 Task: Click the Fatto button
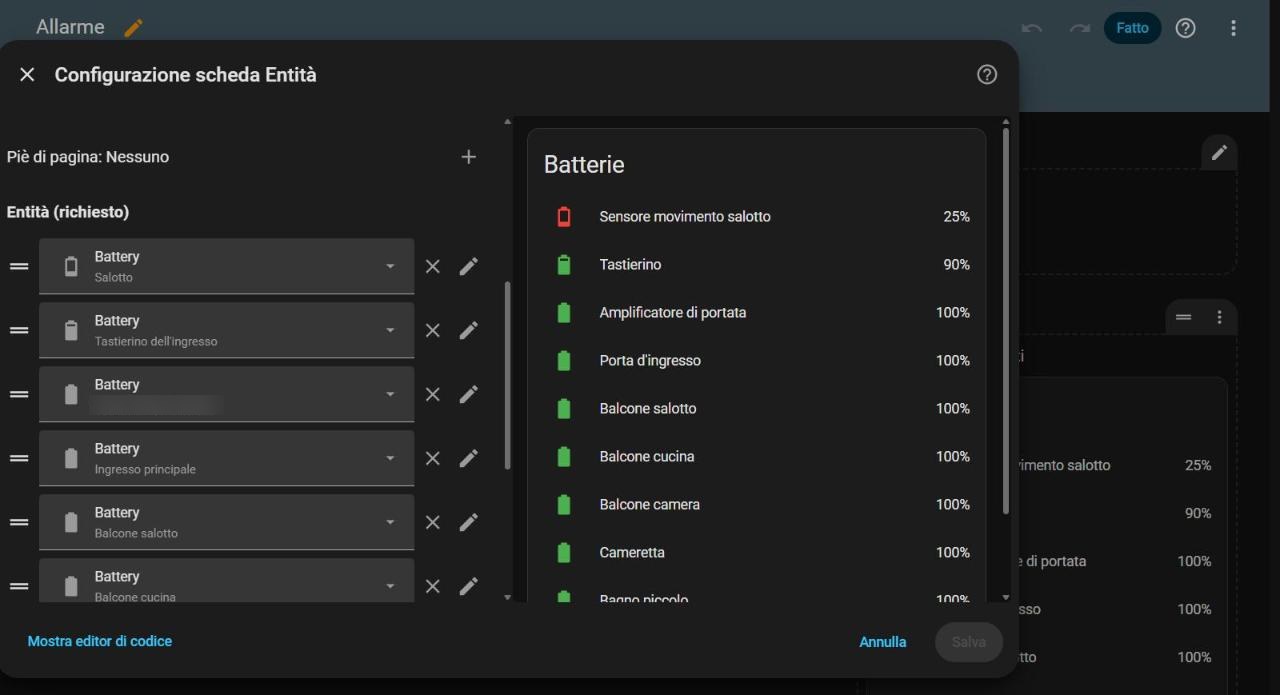click(1132, 28)
